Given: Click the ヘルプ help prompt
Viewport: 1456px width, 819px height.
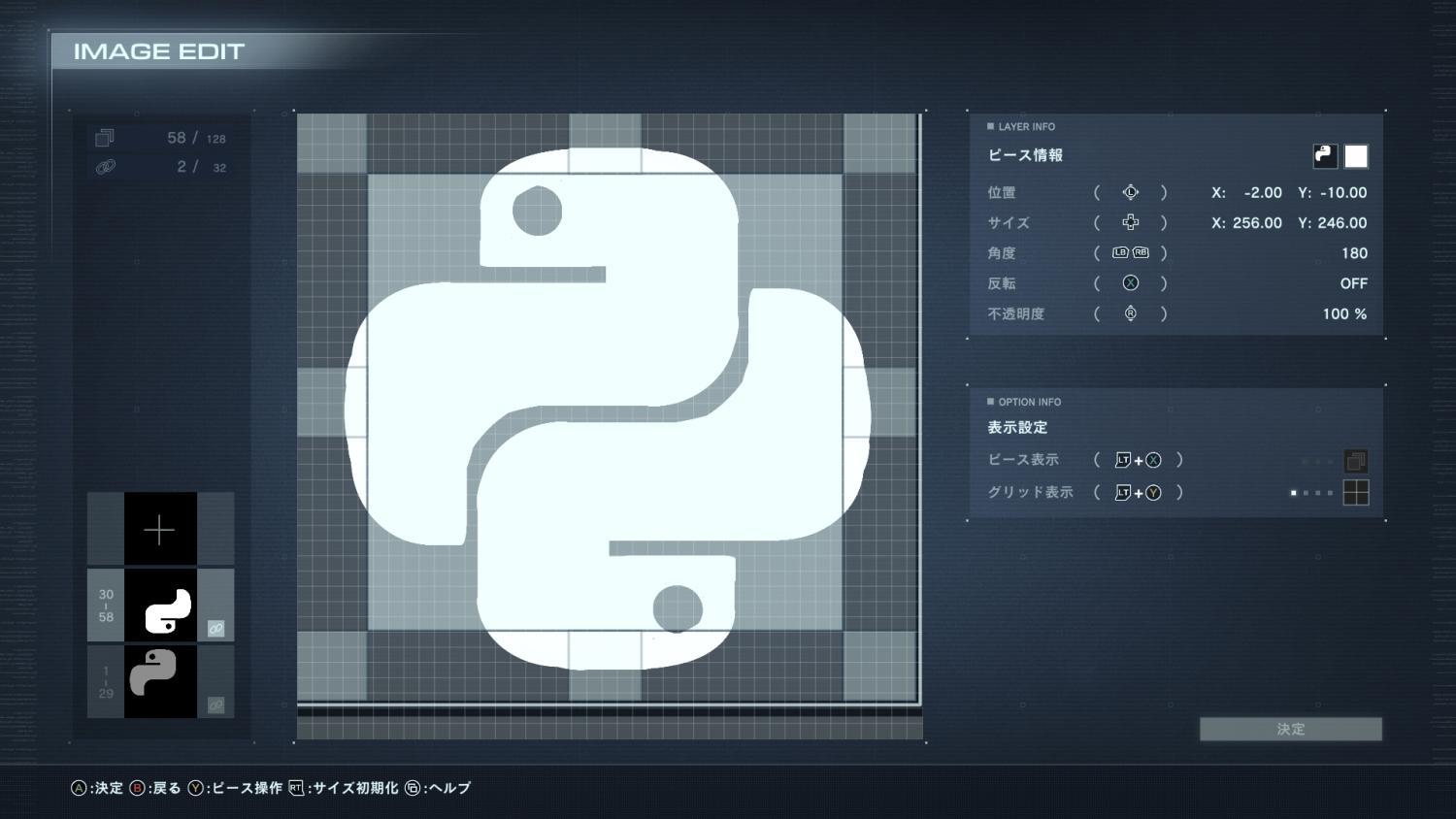Looking at the screenshot, I should [438, 788].
